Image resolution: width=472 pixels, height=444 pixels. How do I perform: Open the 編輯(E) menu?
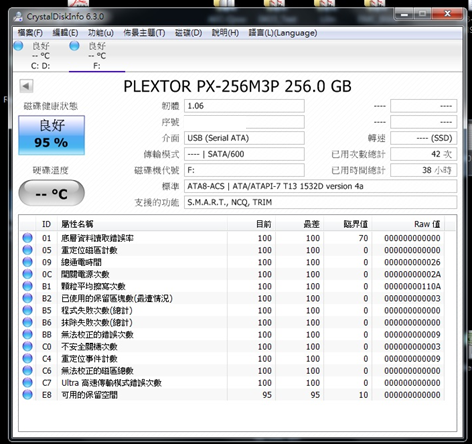pyautogui.click(x=65, y=33)
